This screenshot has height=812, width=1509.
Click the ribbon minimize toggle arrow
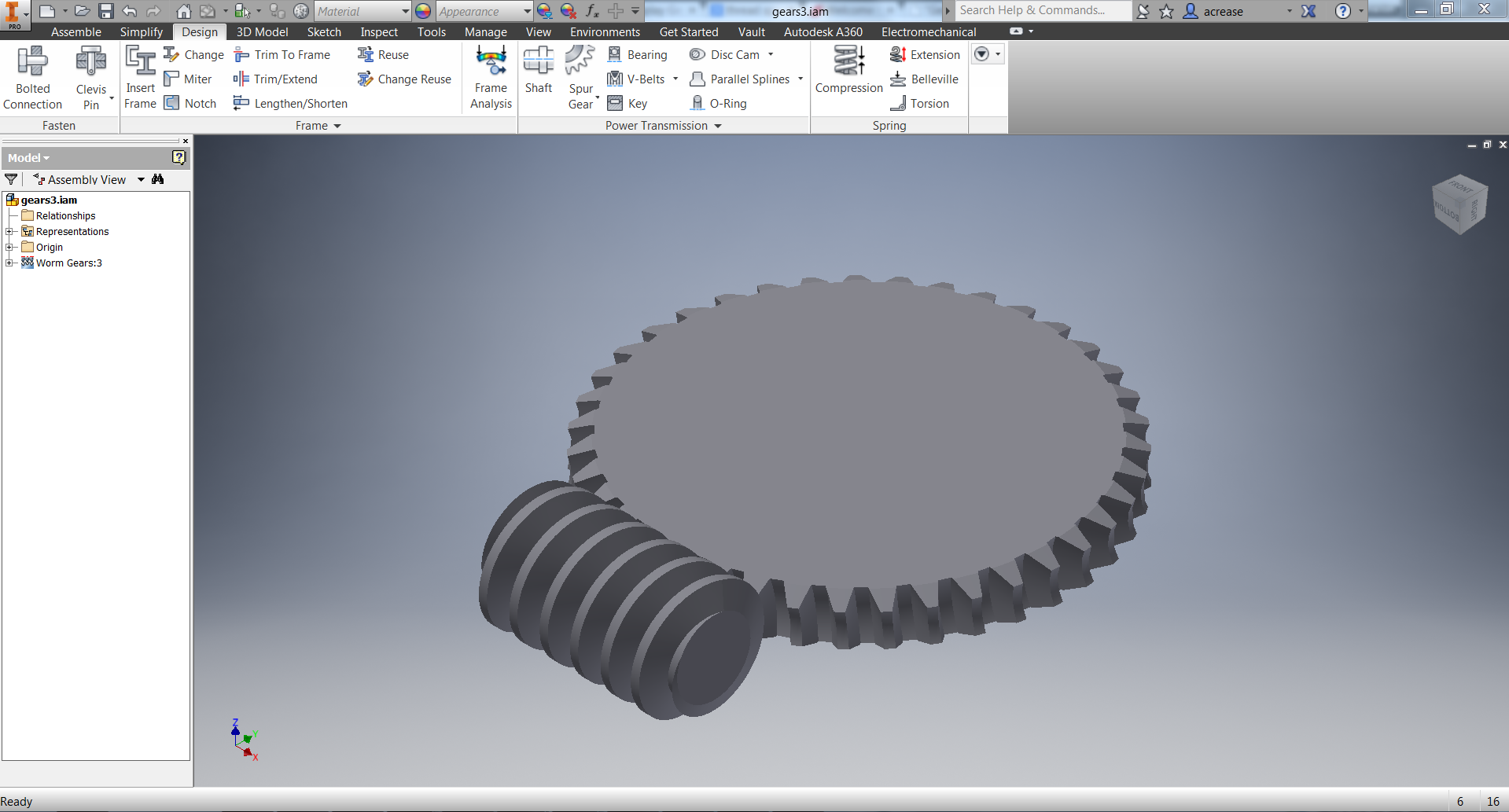[x=1016, y=31]
